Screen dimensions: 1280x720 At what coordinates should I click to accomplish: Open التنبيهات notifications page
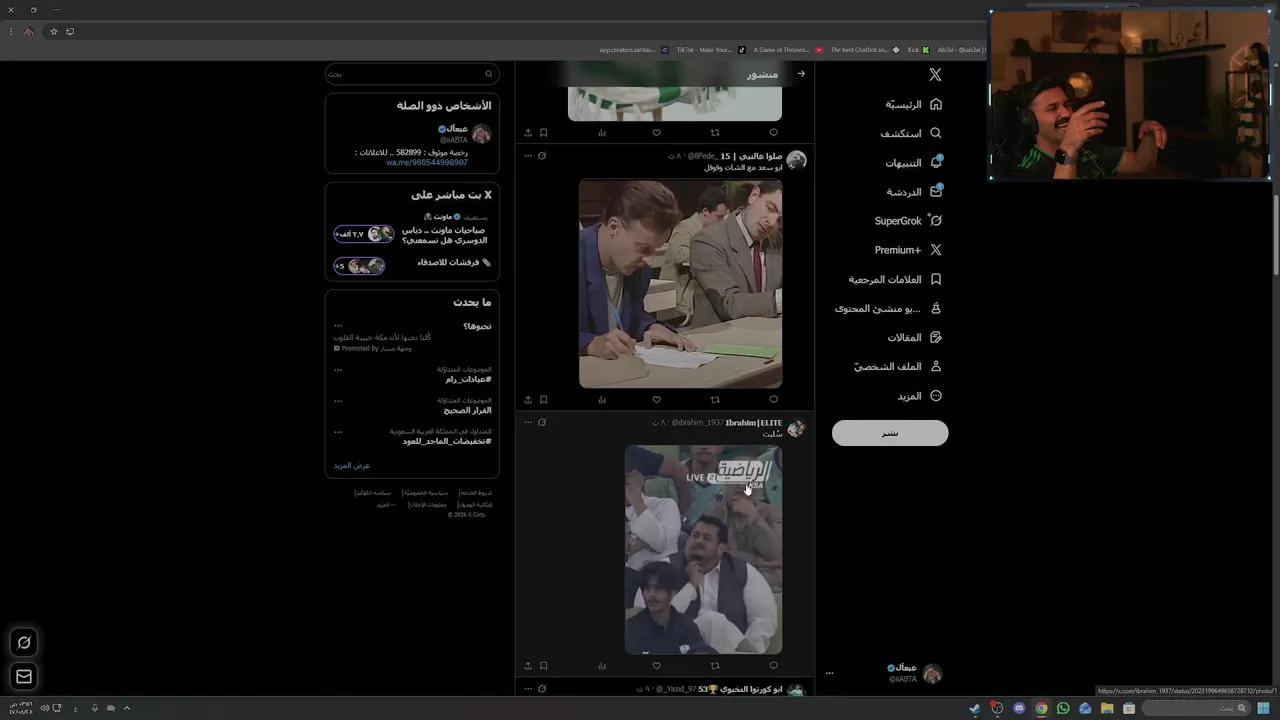click(914, 162)
